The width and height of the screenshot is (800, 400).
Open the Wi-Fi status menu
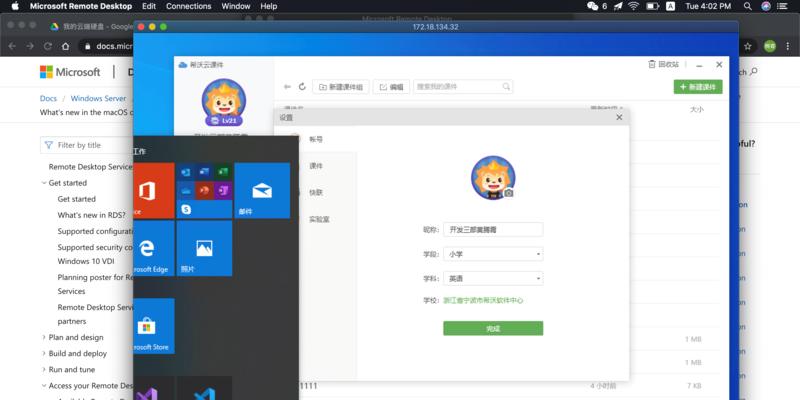[633, 6]
